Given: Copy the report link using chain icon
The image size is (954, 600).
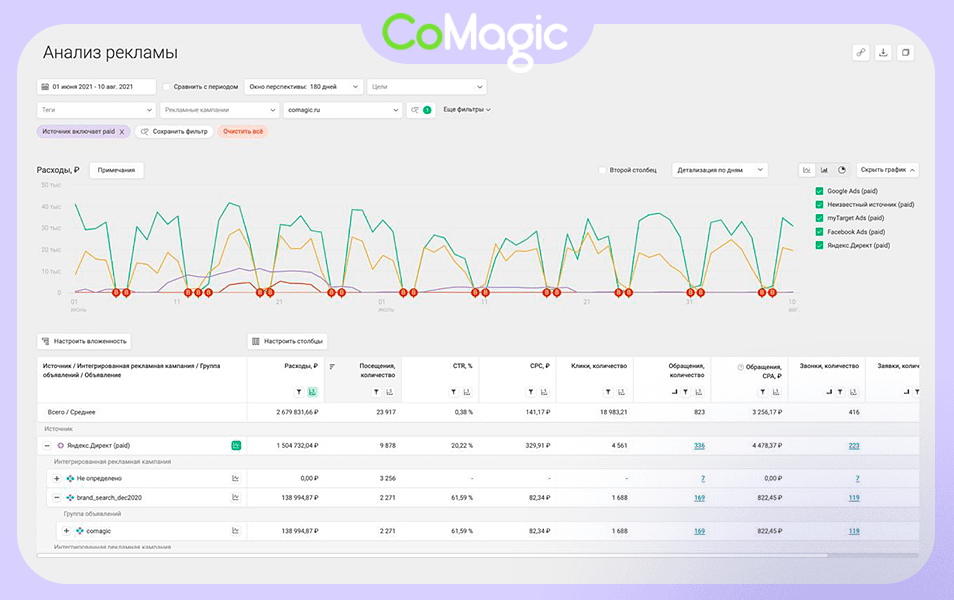Looking at the screenshot, I should click(861, 53).
